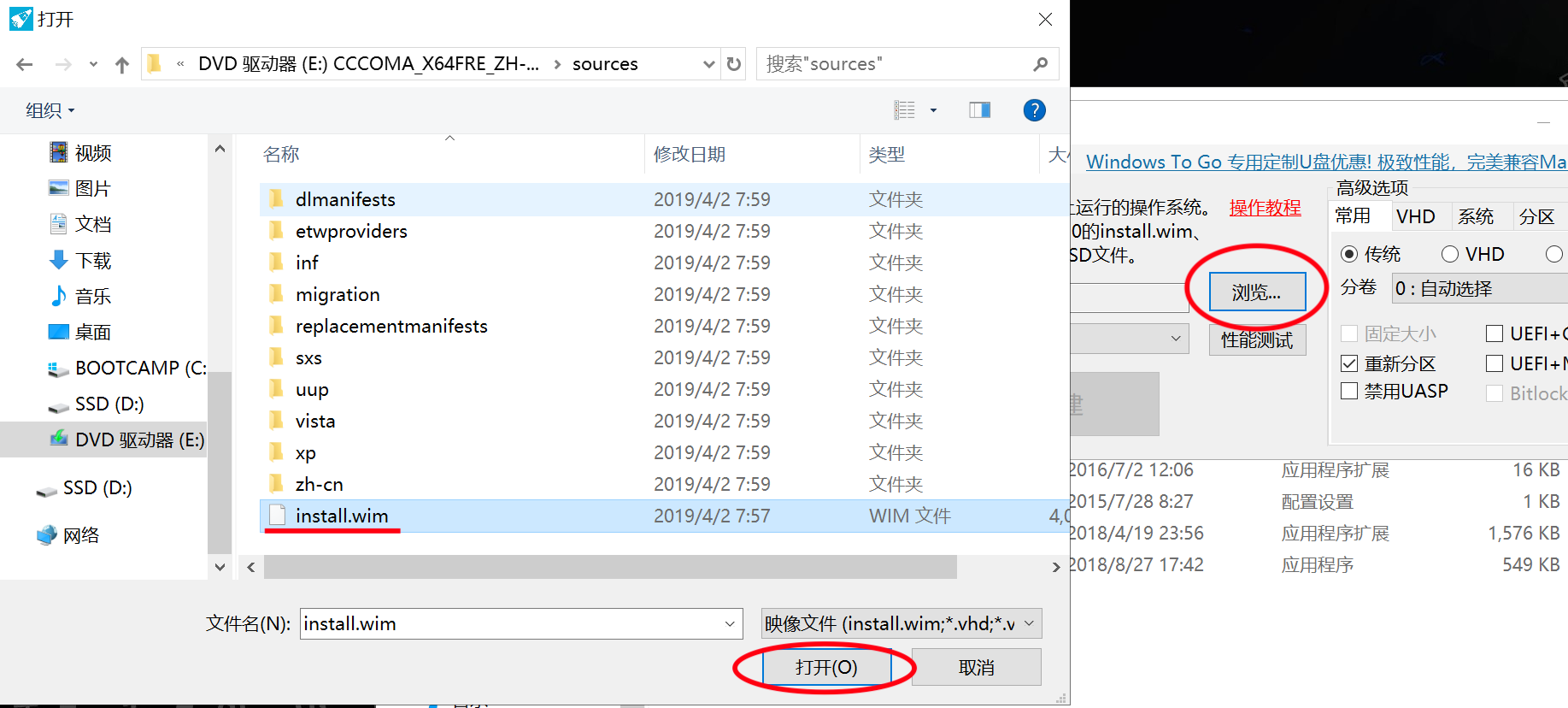This screenshot has height=708, width=1568.
Task: Select 文档 in navigation pane
Action: point(93,224)
